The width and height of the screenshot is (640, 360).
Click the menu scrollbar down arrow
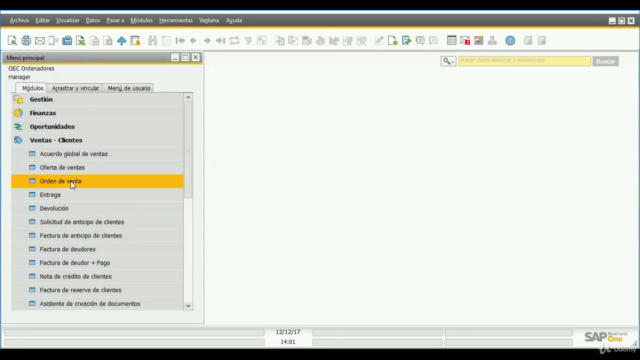(188, 306)
